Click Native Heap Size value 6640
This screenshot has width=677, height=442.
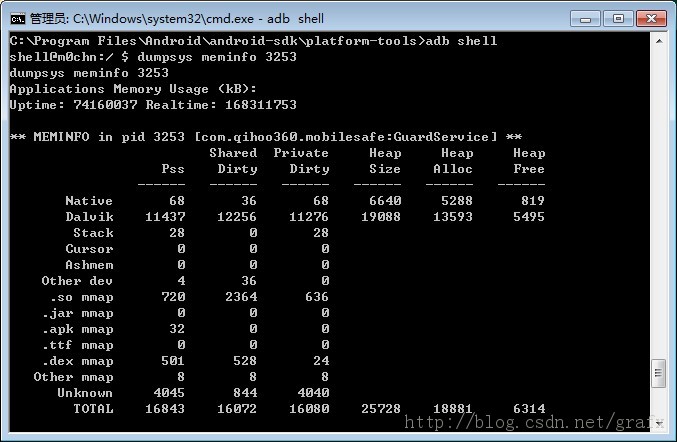pos(385,201)
